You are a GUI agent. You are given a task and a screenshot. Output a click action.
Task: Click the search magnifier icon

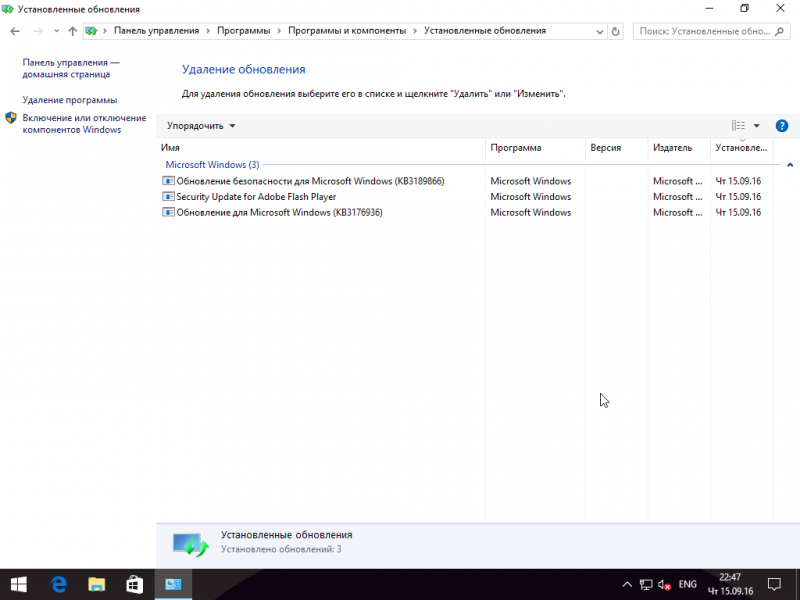[x=779, y=31]
